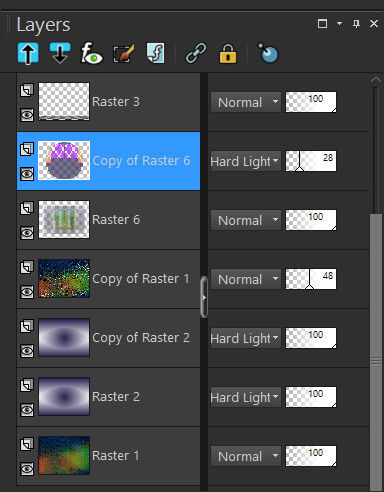
Task: Open blend mode dropdown for Raster 3
Action: pyautogui.click(x=246, y=102)
